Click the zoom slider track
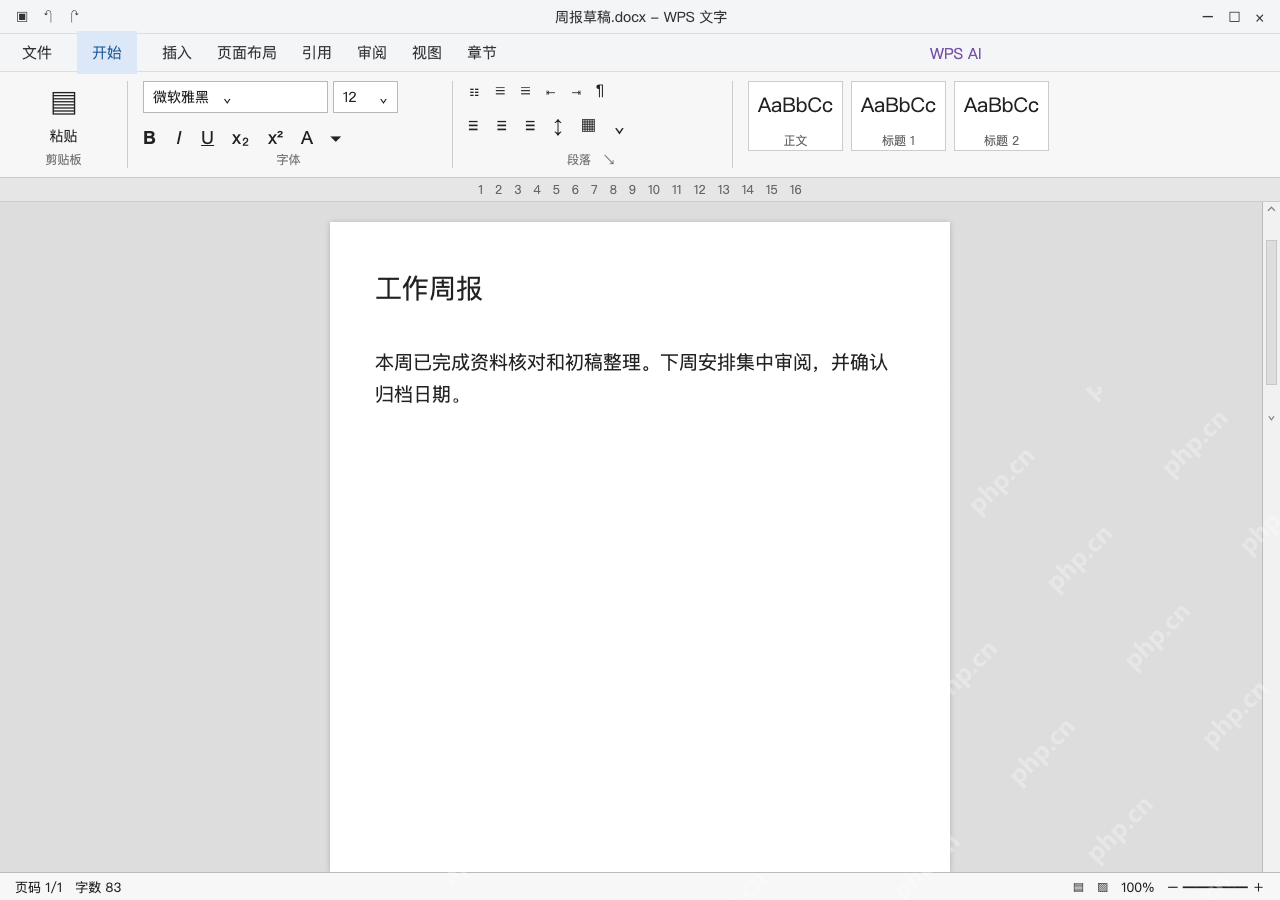 [x=1215, y=887]
